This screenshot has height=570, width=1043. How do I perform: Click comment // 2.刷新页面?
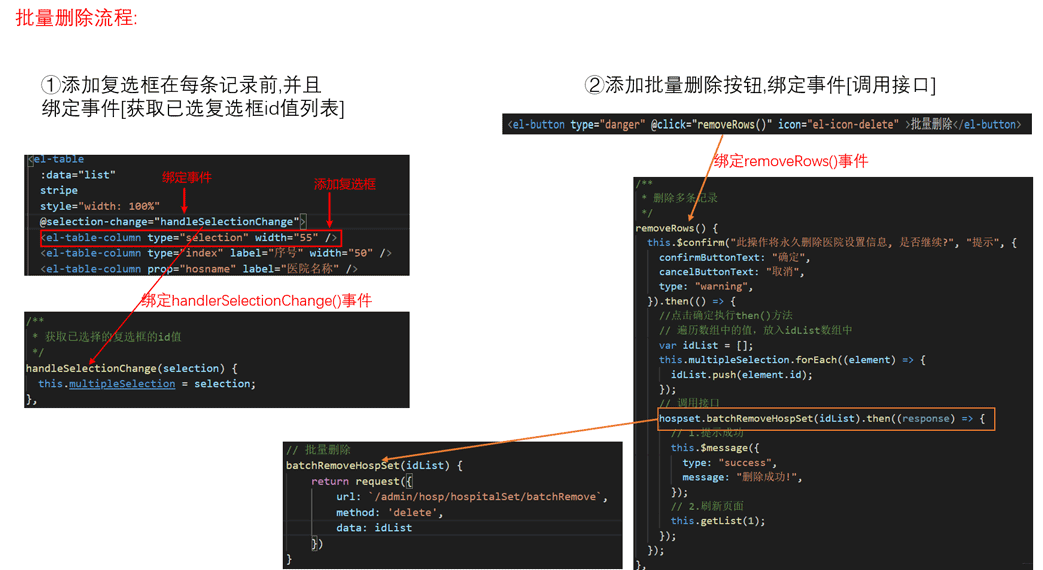point(707,506)
